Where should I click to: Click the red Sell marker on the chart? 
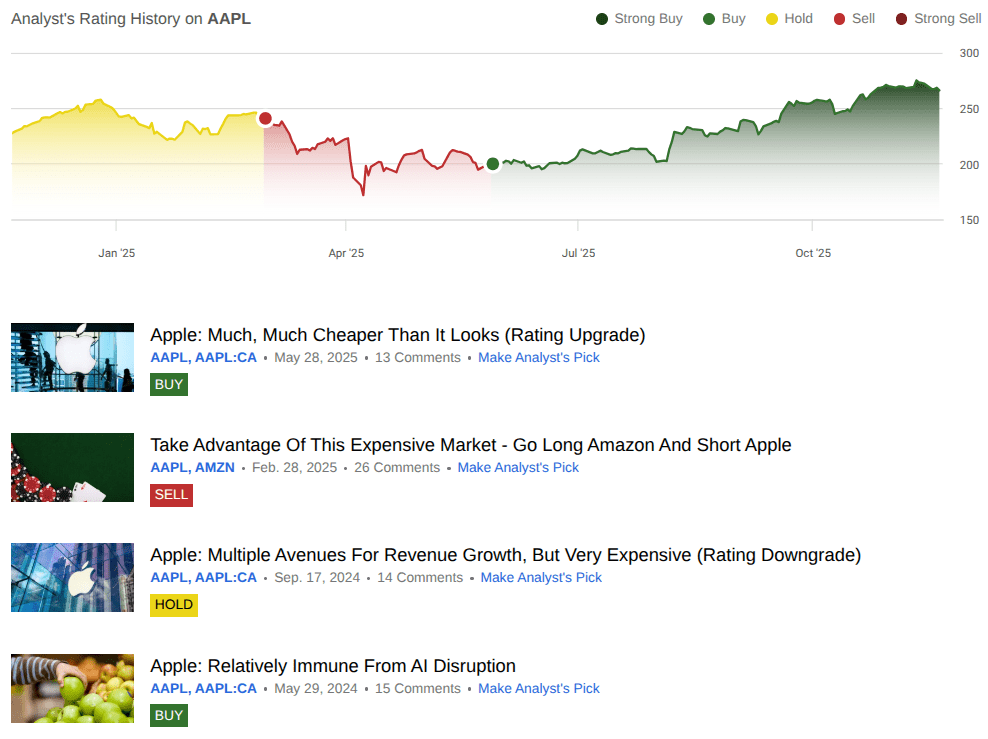click(265, 118)
